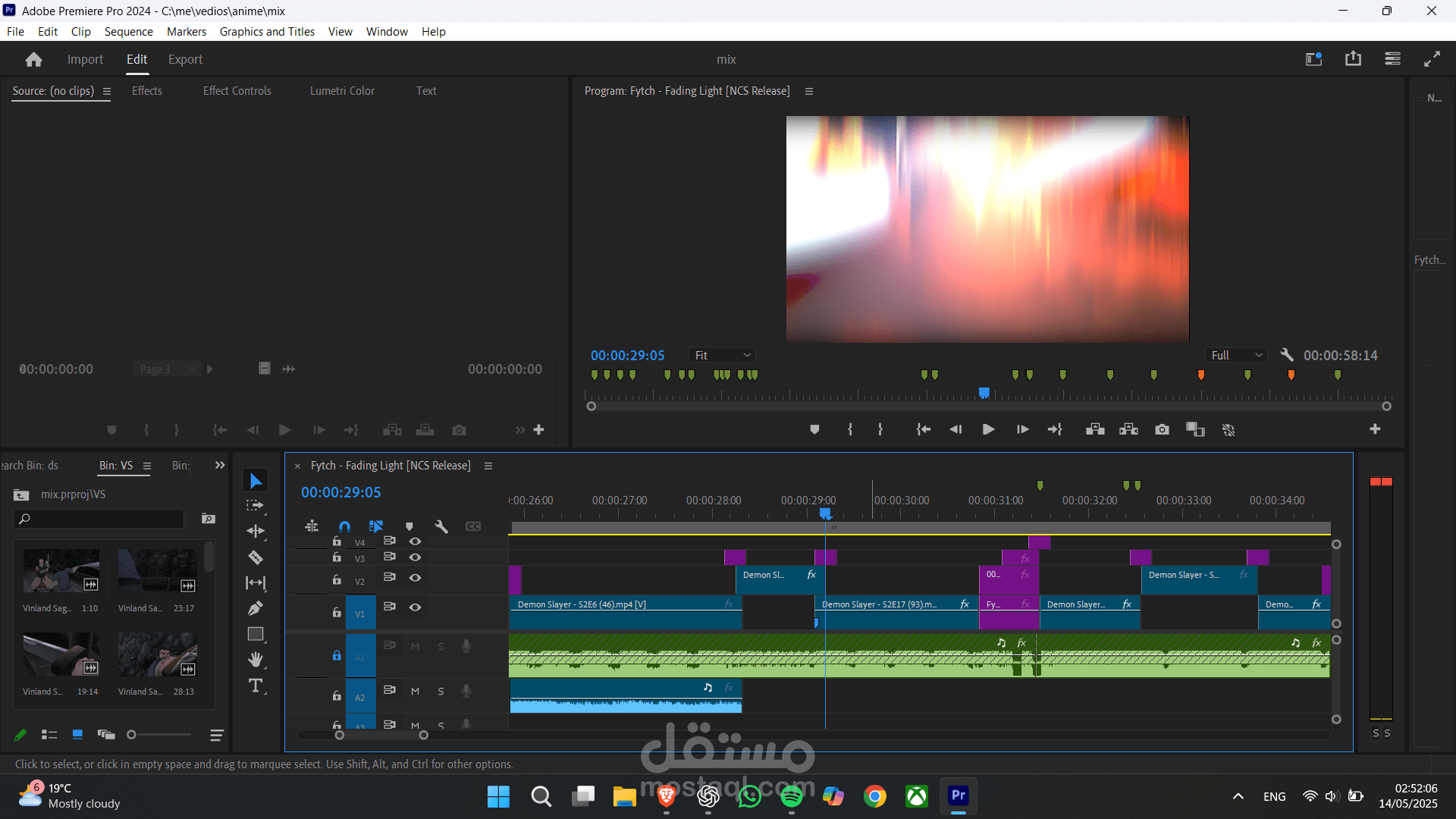
Task: Go to In point in Program Monitor
Action: [x=923, y=430]
